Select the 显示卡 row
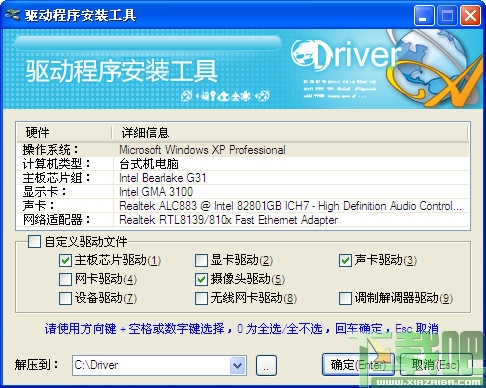486x388 pixels. tap(243, 192)
